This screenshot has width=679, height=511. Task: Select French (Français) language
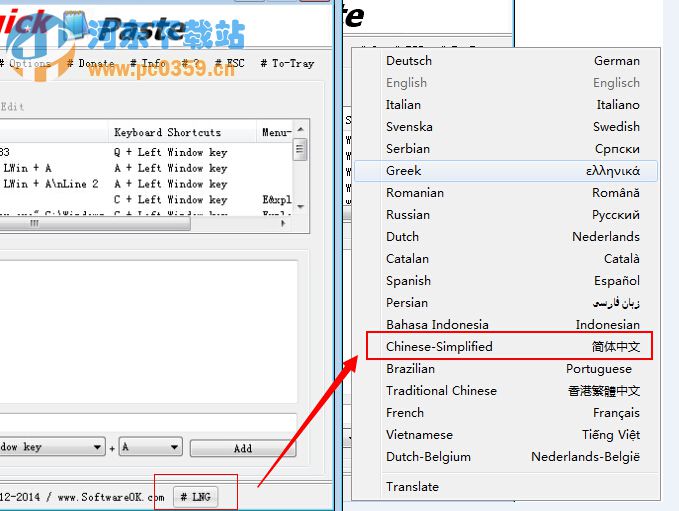tap(506, 413)
